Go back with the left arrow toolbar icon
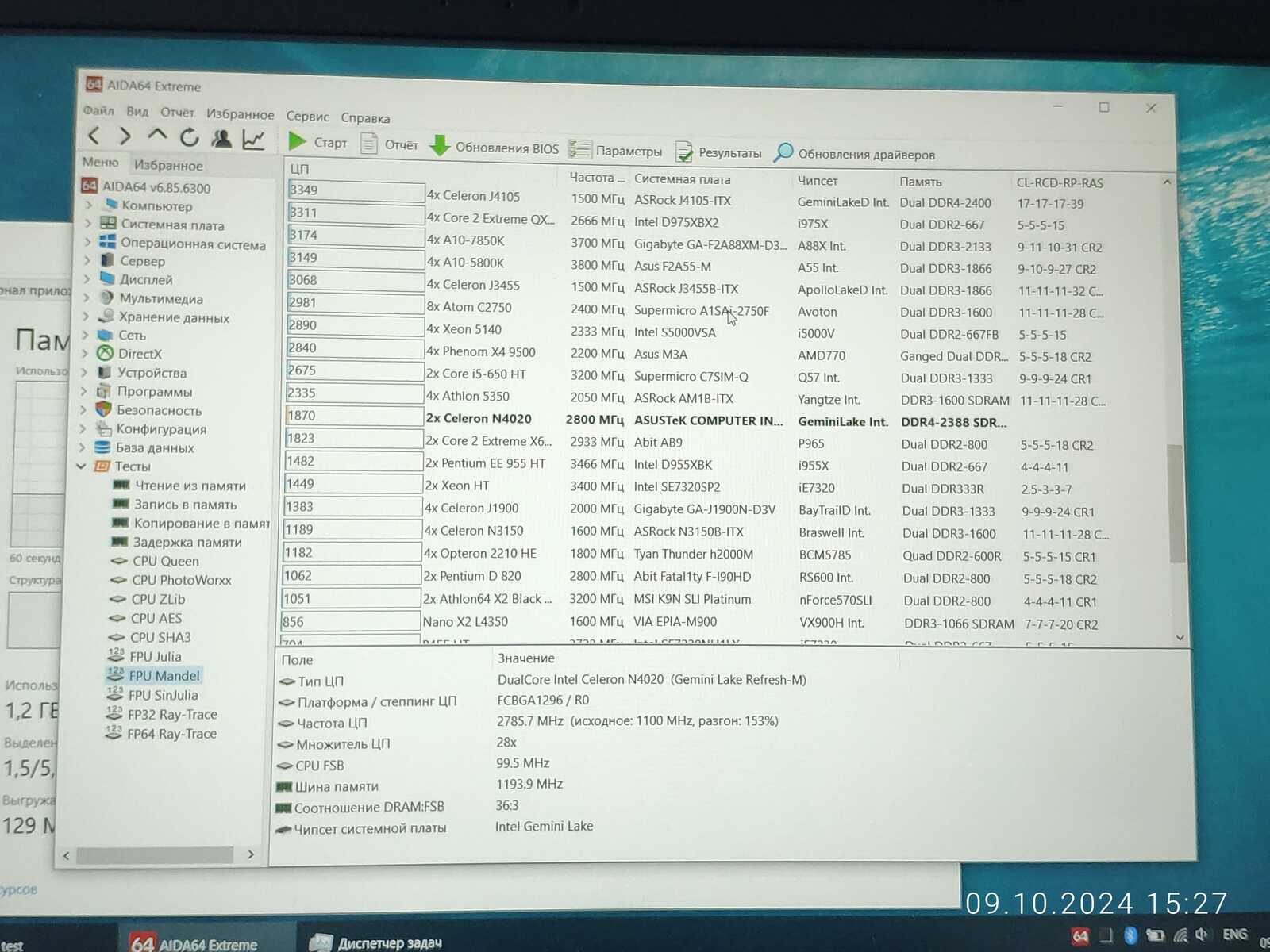The image size is (1270, 952). 94,136
